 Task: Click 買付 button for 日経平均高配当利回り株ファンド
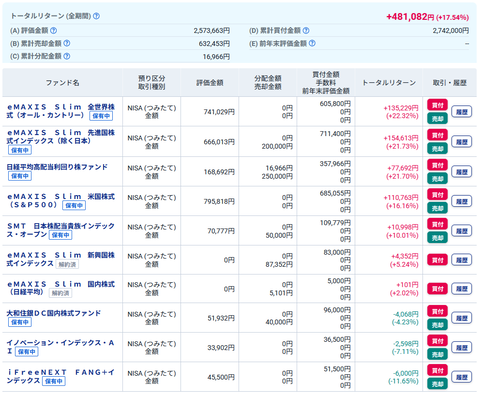tap(437, 165)
